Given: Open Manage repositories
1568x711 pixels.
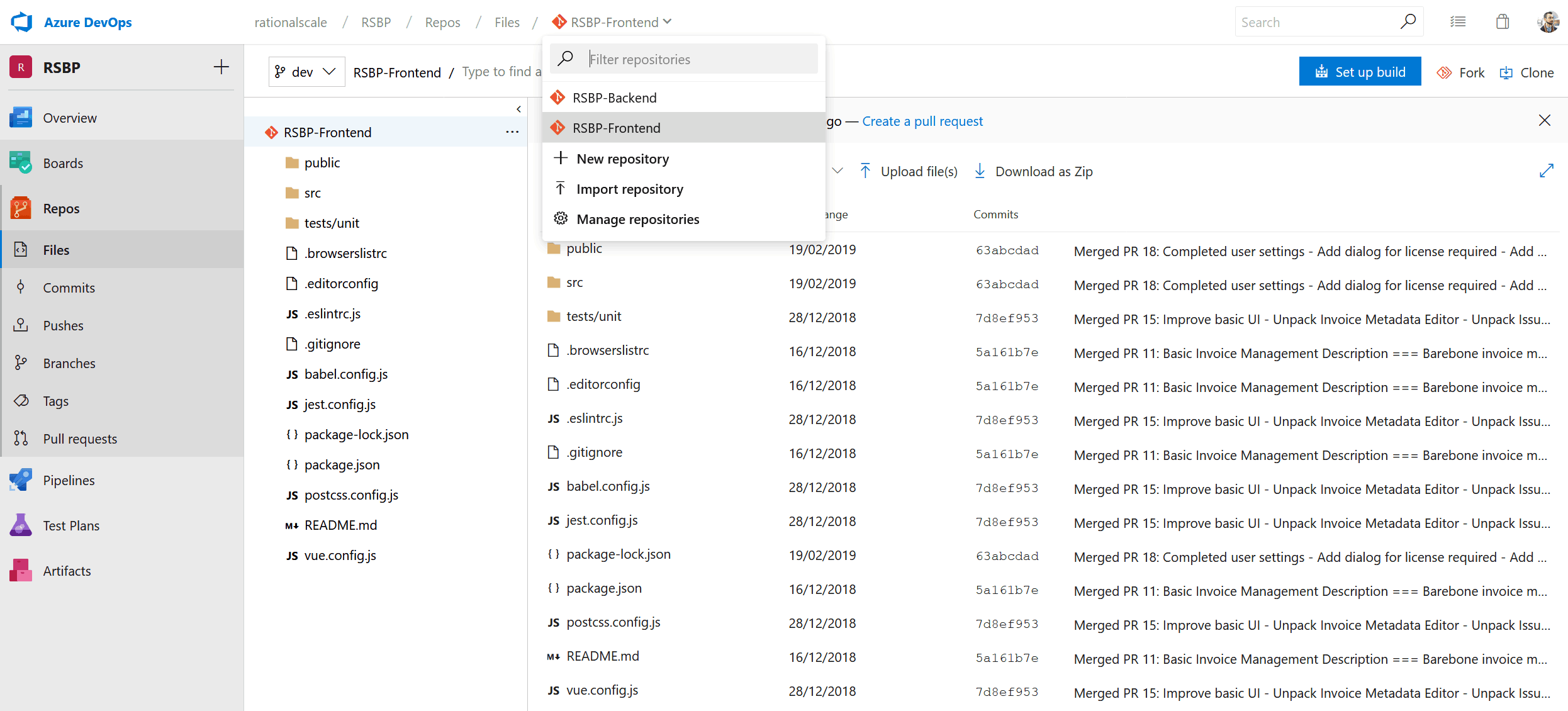Looking at the screenshot, I should (683, 219).
